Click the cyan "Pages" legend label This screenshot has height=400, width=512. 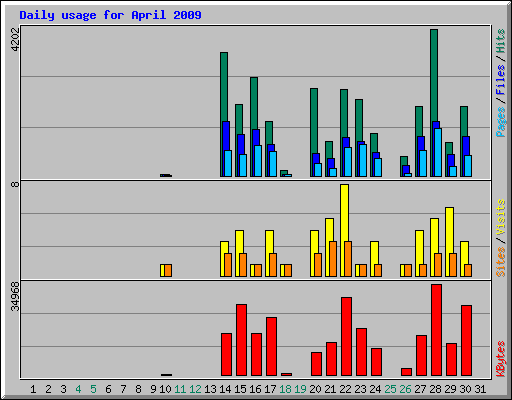coord(500,122)
